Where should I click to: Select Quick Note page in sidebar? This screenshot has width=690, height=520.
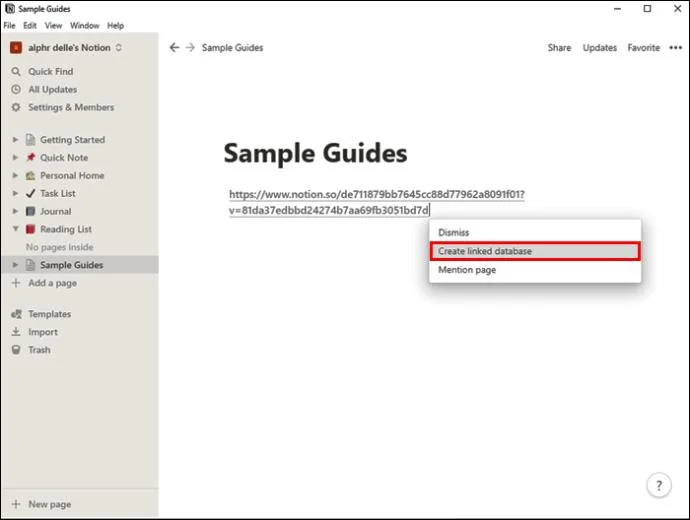point(64,157)
